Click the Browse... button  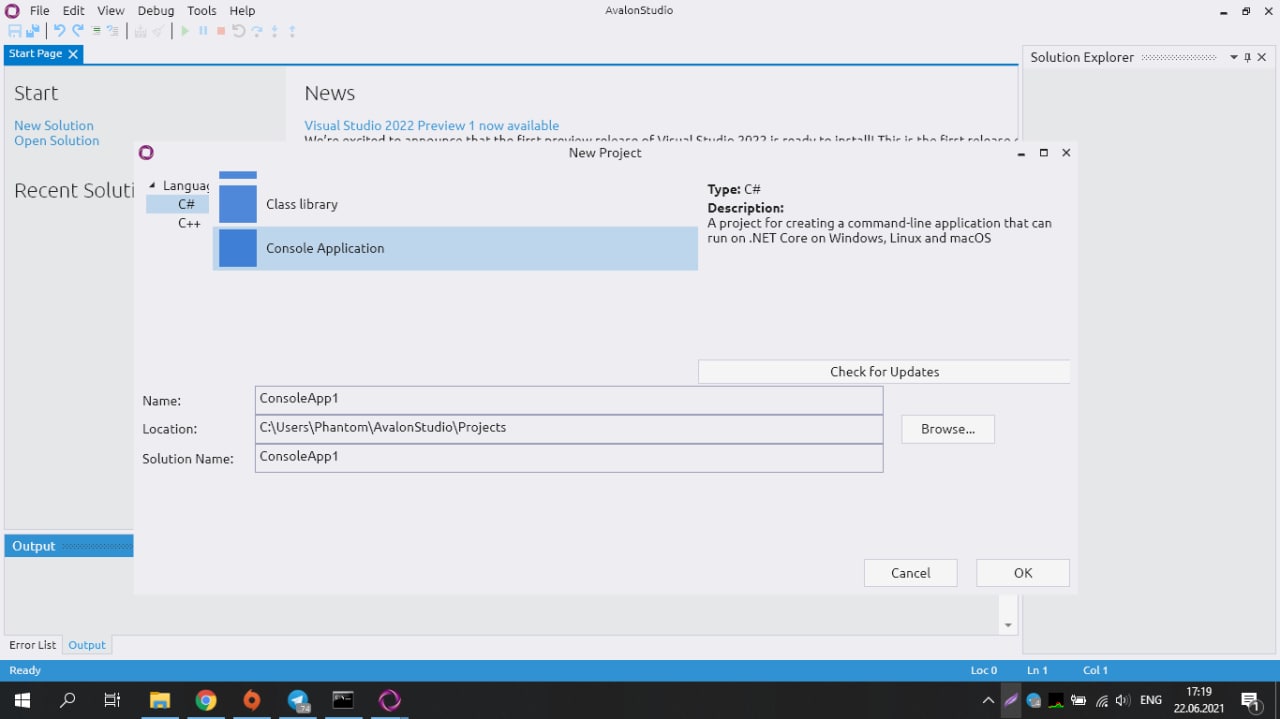[948, 429]
